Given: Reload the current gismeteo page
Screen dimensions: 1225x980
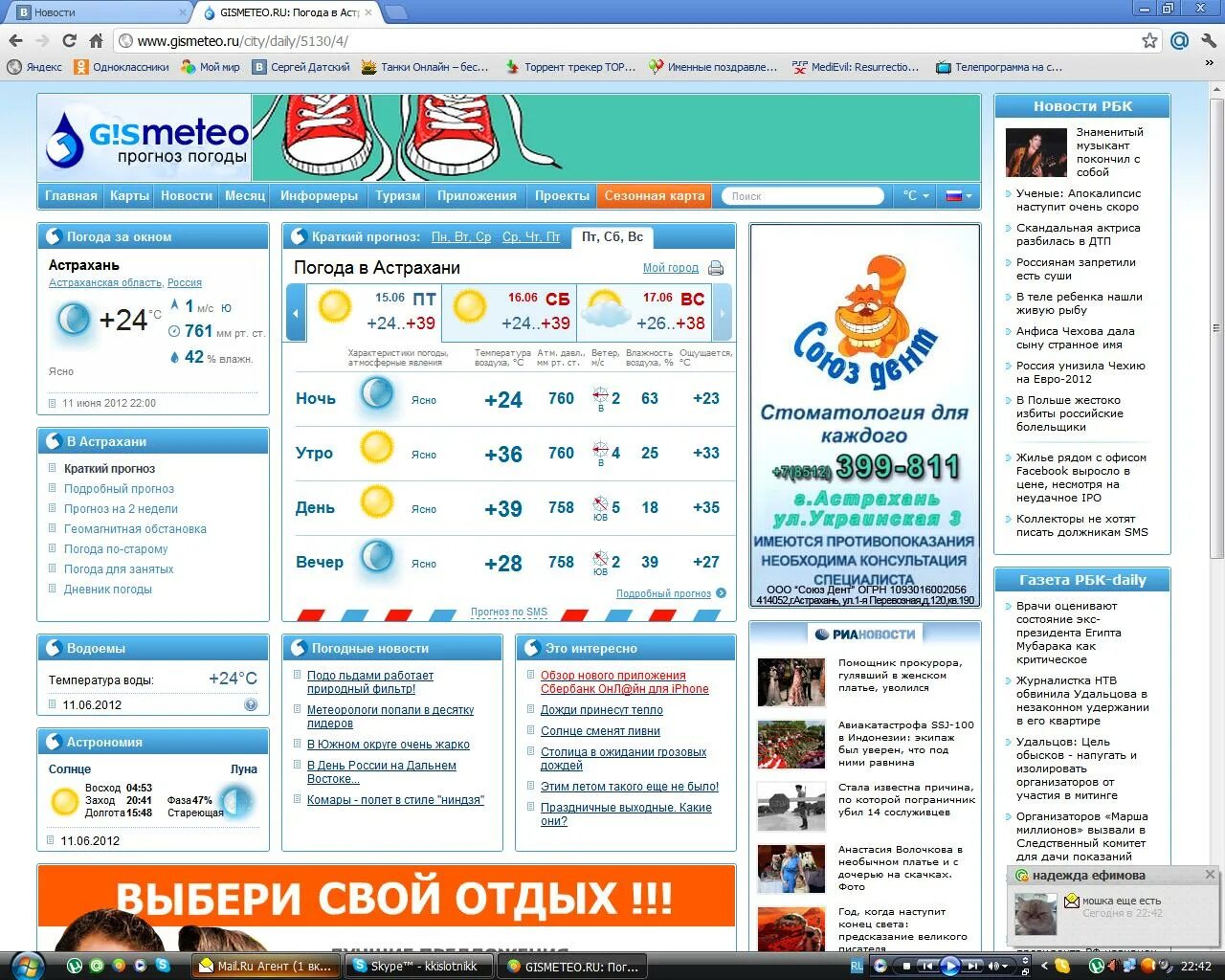Looking at the screenshot, I should [69, 40].
